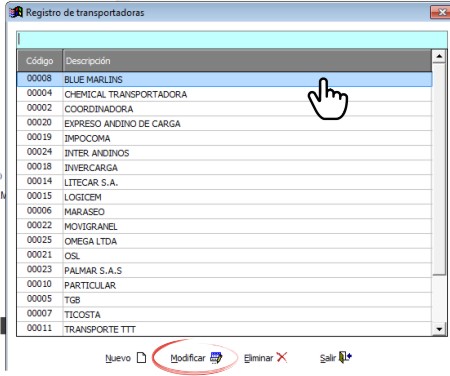This screenshot has width=450, height=376.
Task: Select the COORDINADORA row
Action: [x=224, y=109]
